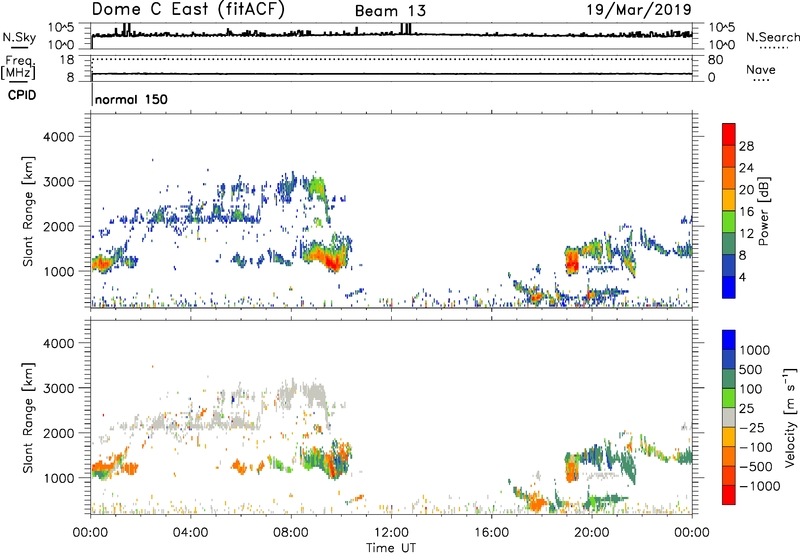The height and width of the screenshot is (554, 800).
Task: Click the '12:00' time axis label
Action: click(x=391, y=533)
